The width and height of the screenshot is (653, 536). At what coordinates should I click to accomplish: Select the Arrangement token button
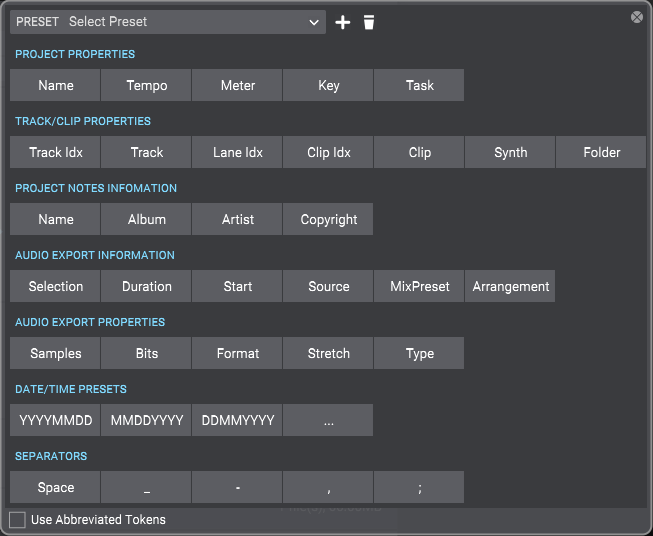coord(510,286)
